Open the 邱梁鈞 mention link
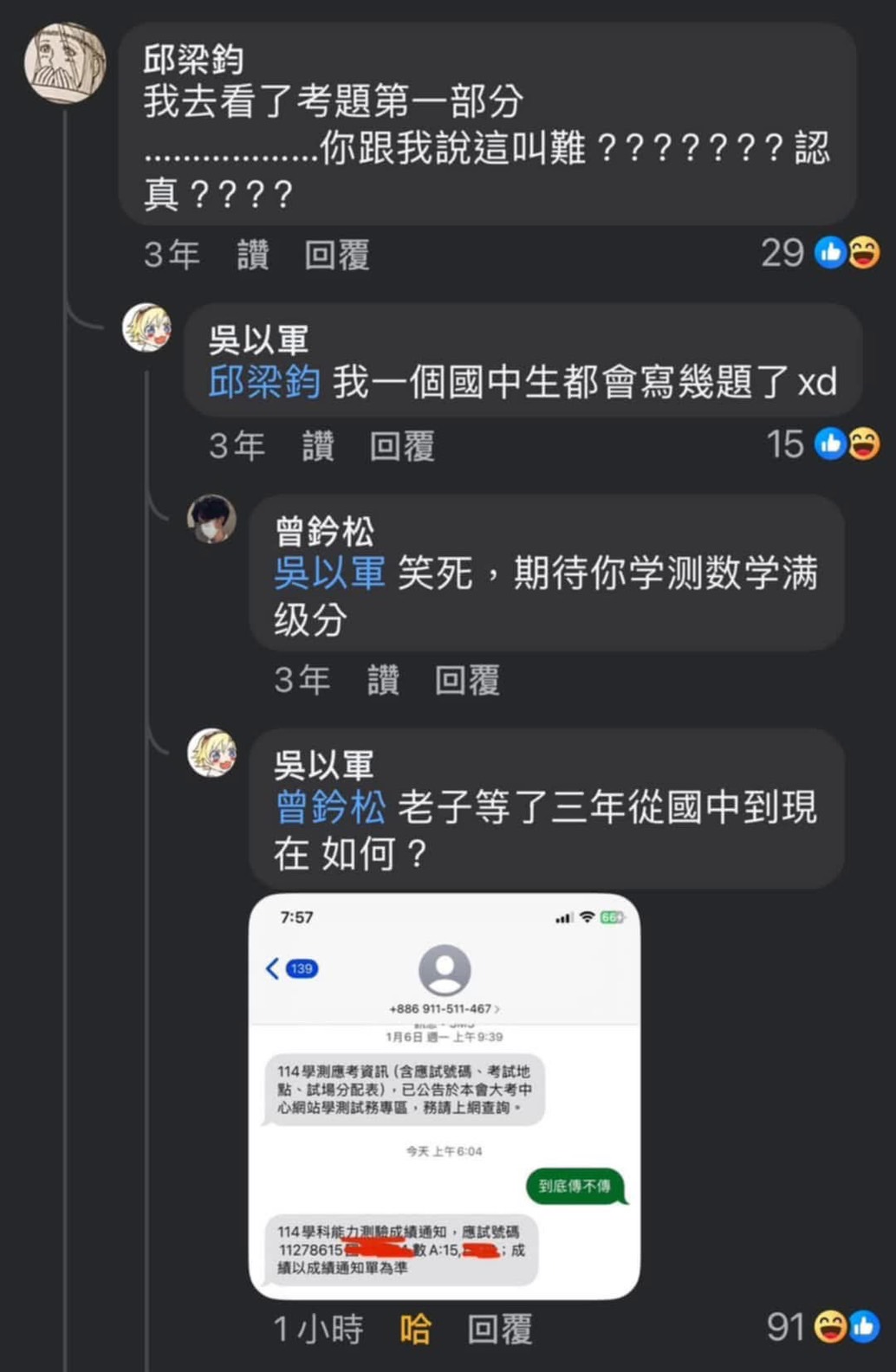The width and height of the screenshot is (896, 1372). 264,382
